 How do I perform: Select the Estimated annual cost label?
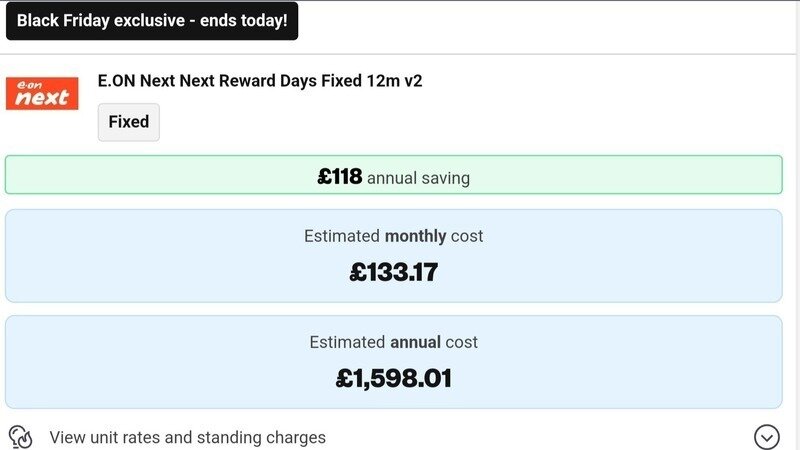(393, 342)
